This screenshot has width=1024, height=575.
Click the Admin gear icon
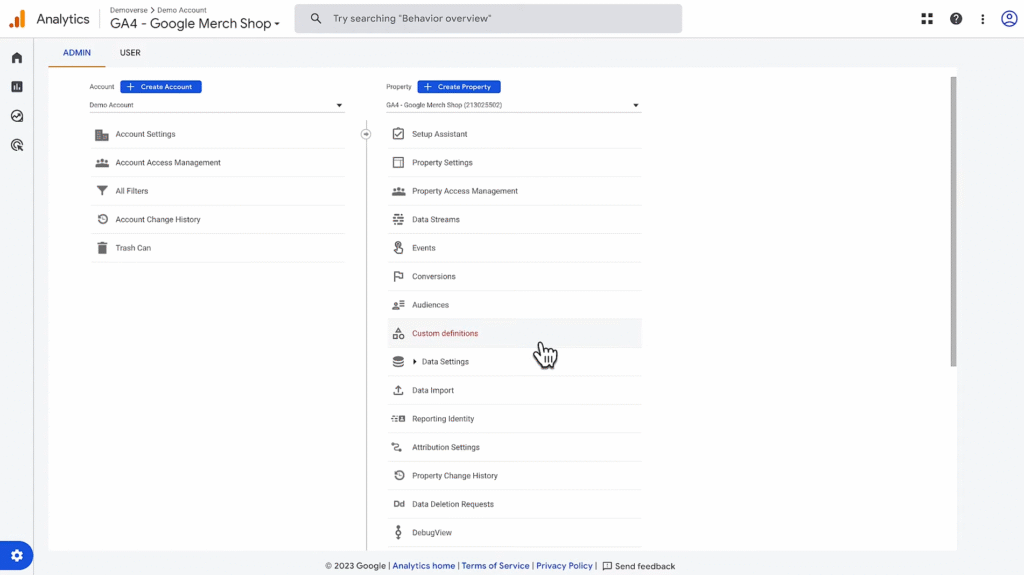click(x=17, y=555)
